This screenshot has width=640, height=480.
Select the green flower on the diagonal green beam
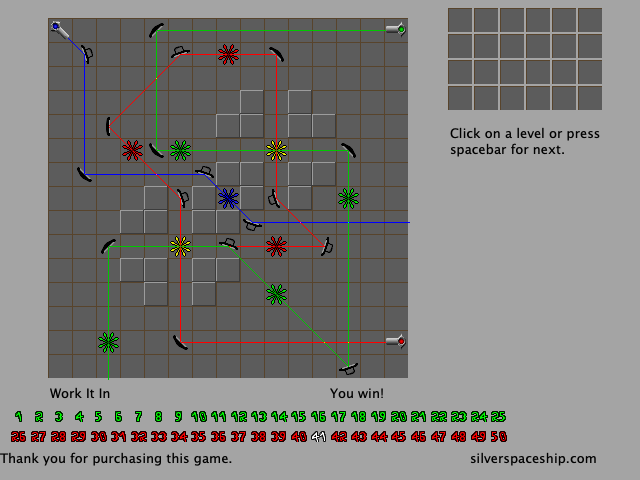point(276,294)
